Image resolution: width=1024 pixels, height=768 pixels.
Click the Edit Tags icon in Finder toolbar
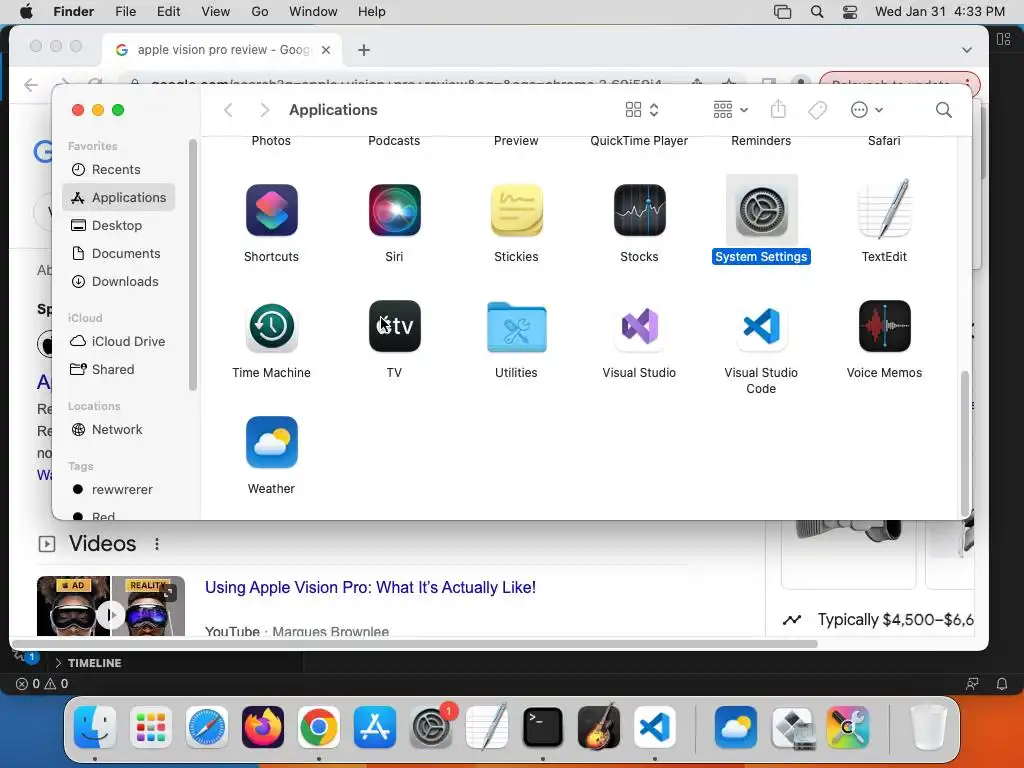click(817, 110)
